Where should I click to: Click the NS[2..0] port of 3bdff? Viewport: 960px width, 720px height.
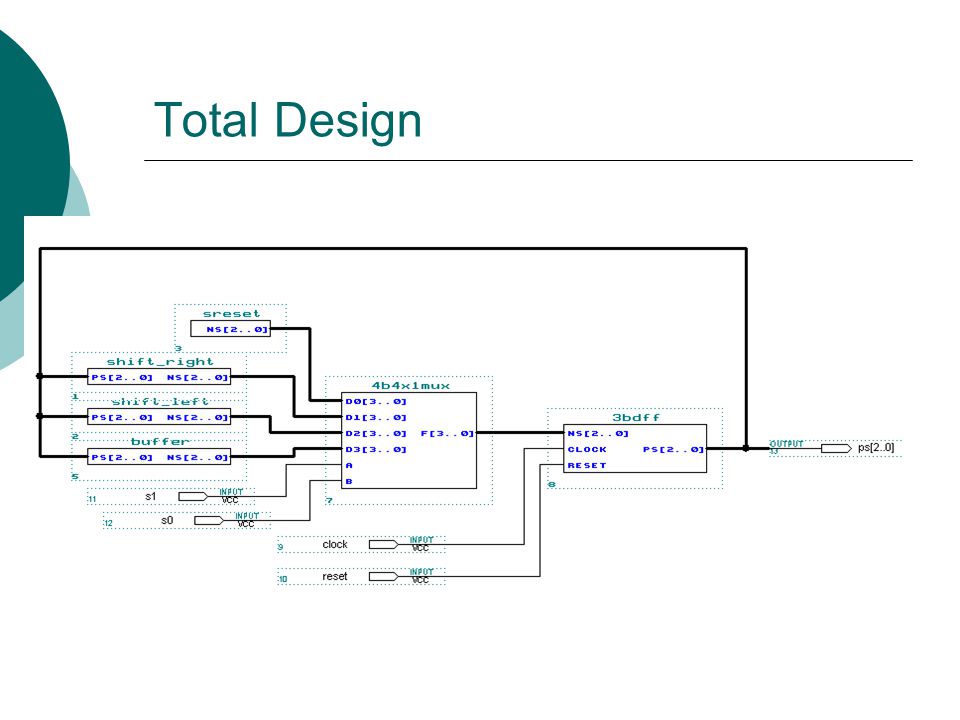(x=598, y=433)
